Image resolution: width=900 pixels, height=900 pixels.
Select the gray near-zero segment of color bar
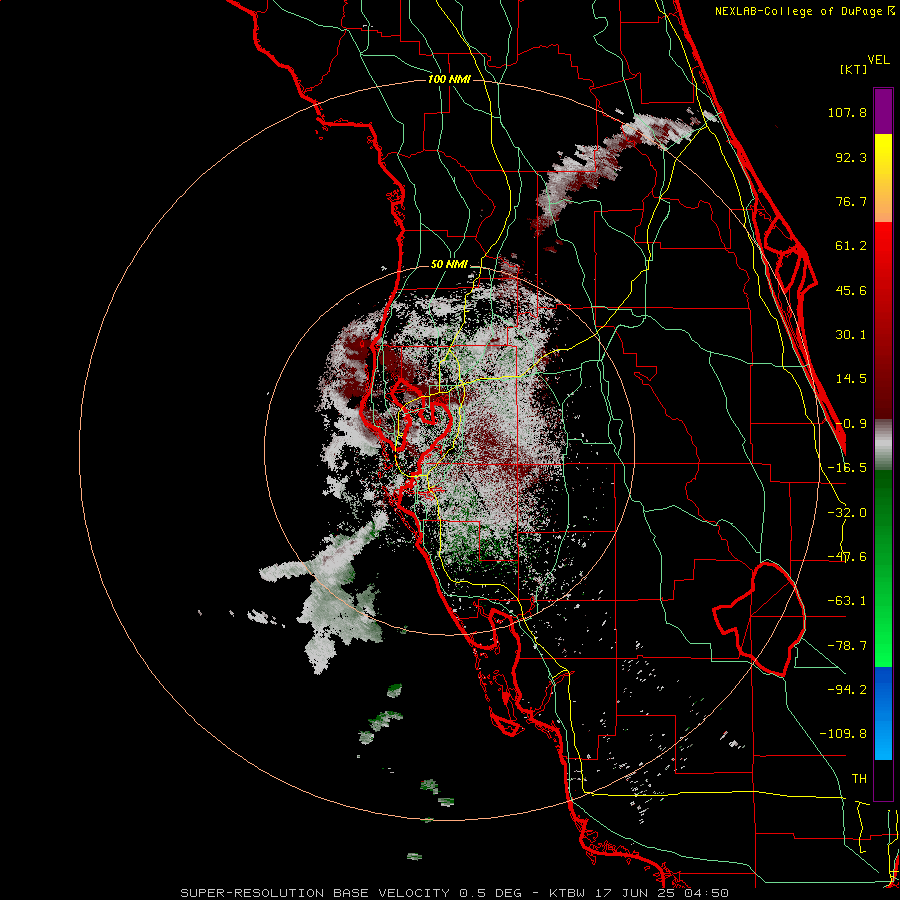(883, 445)
